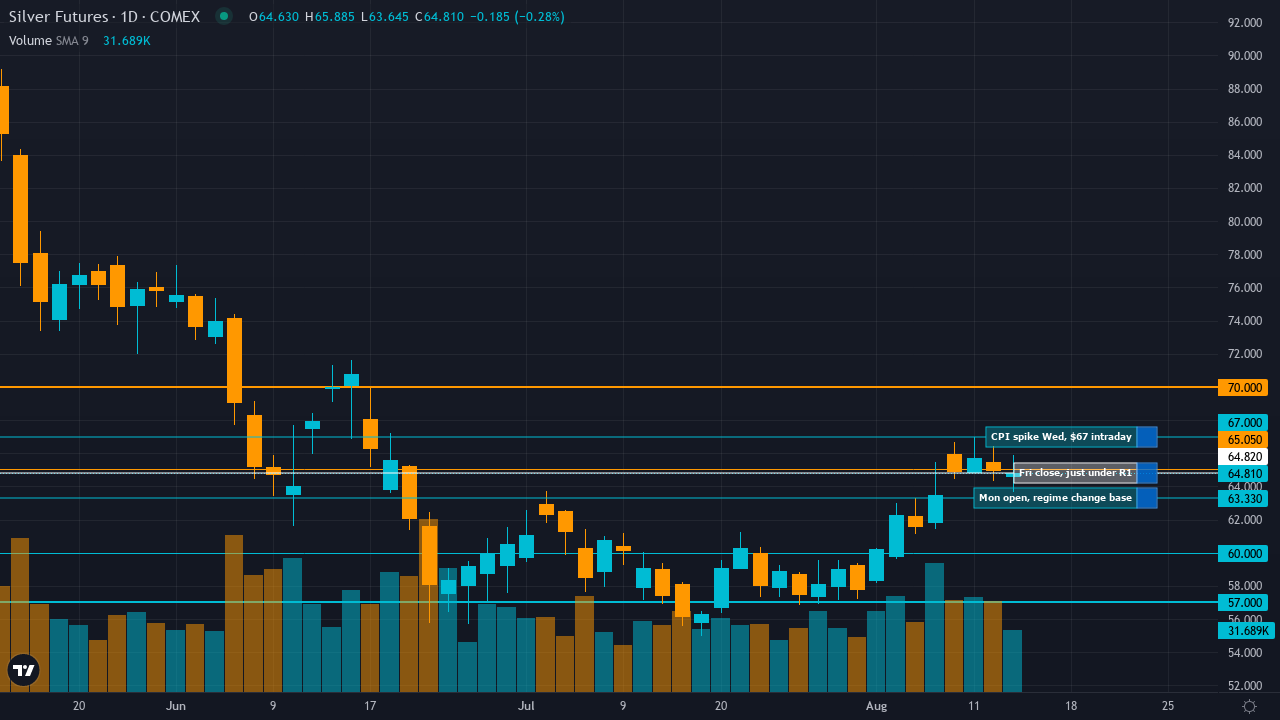Image resolution: width=1280 pixels, height=720 pixels.
Task: Open chart settings gear icon
Action: click(1249, 706)
